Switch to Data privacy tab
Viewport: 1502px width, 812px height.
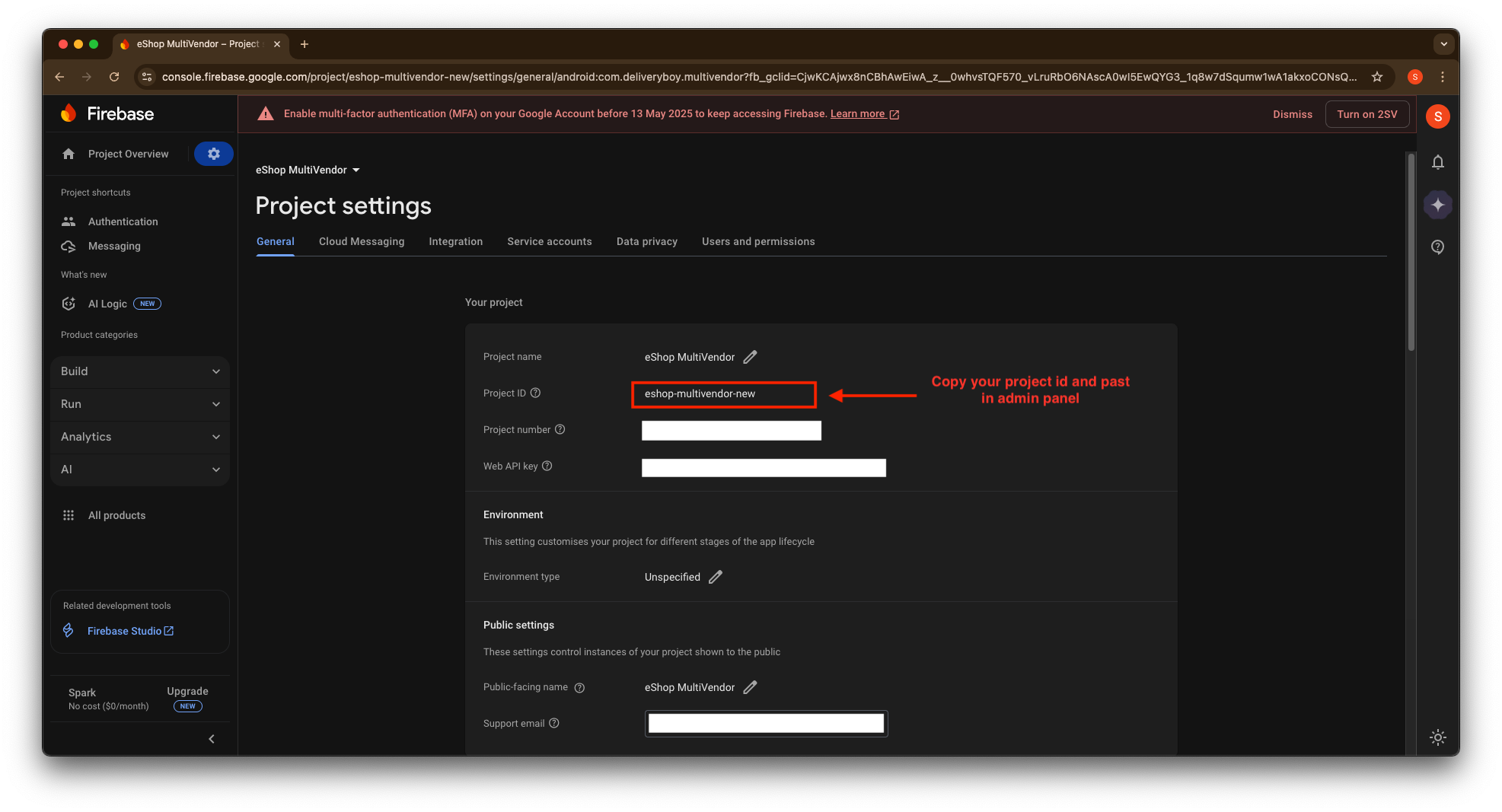647,241
